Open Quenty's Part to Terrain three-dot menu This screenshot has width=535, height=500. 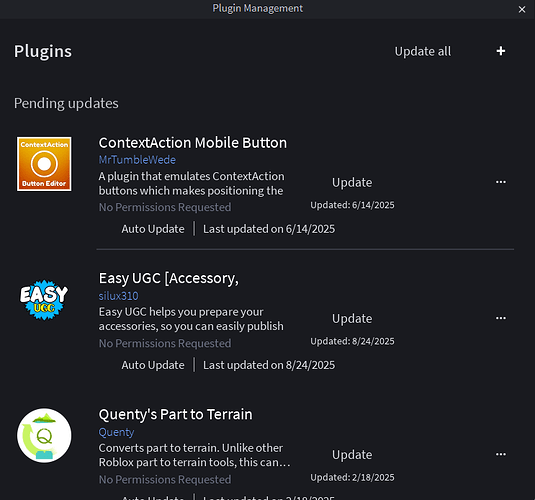tap(501, 454)
